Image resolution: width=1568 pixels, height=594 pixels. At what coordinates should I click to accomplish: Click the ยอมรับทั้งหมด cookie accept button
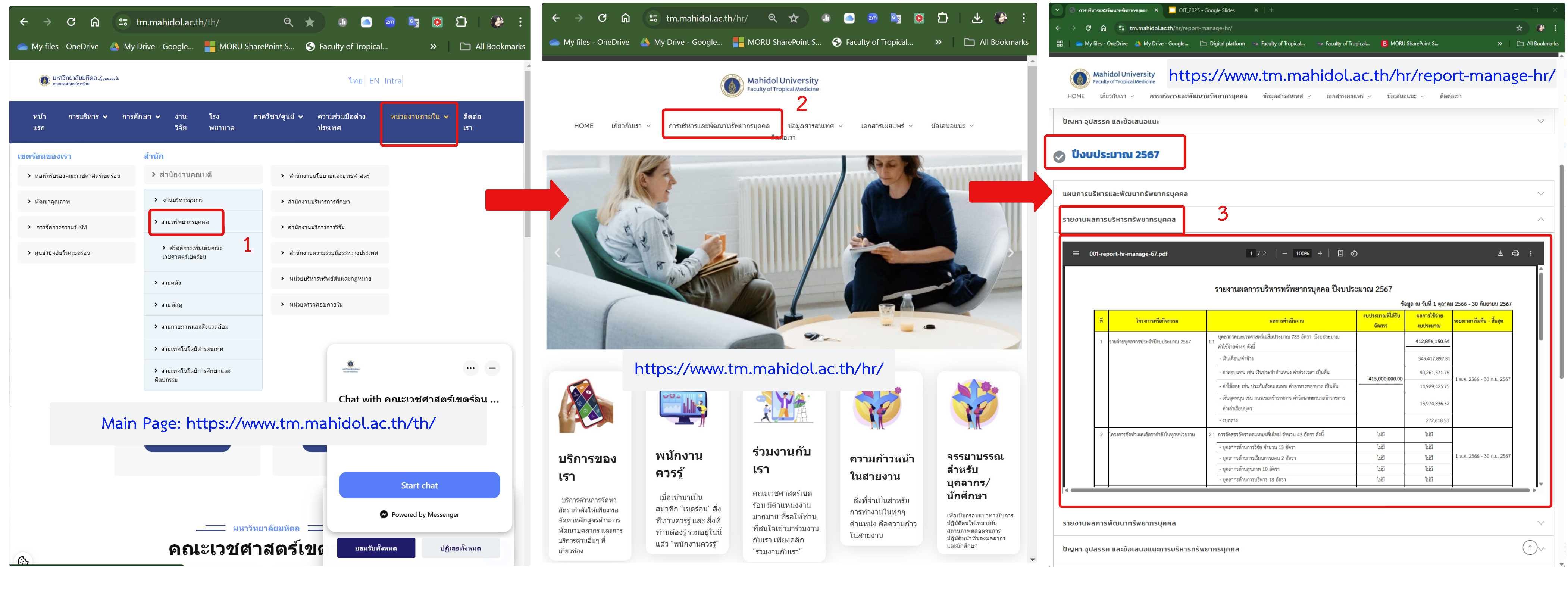pyautogui.click(x=376, y=548)
